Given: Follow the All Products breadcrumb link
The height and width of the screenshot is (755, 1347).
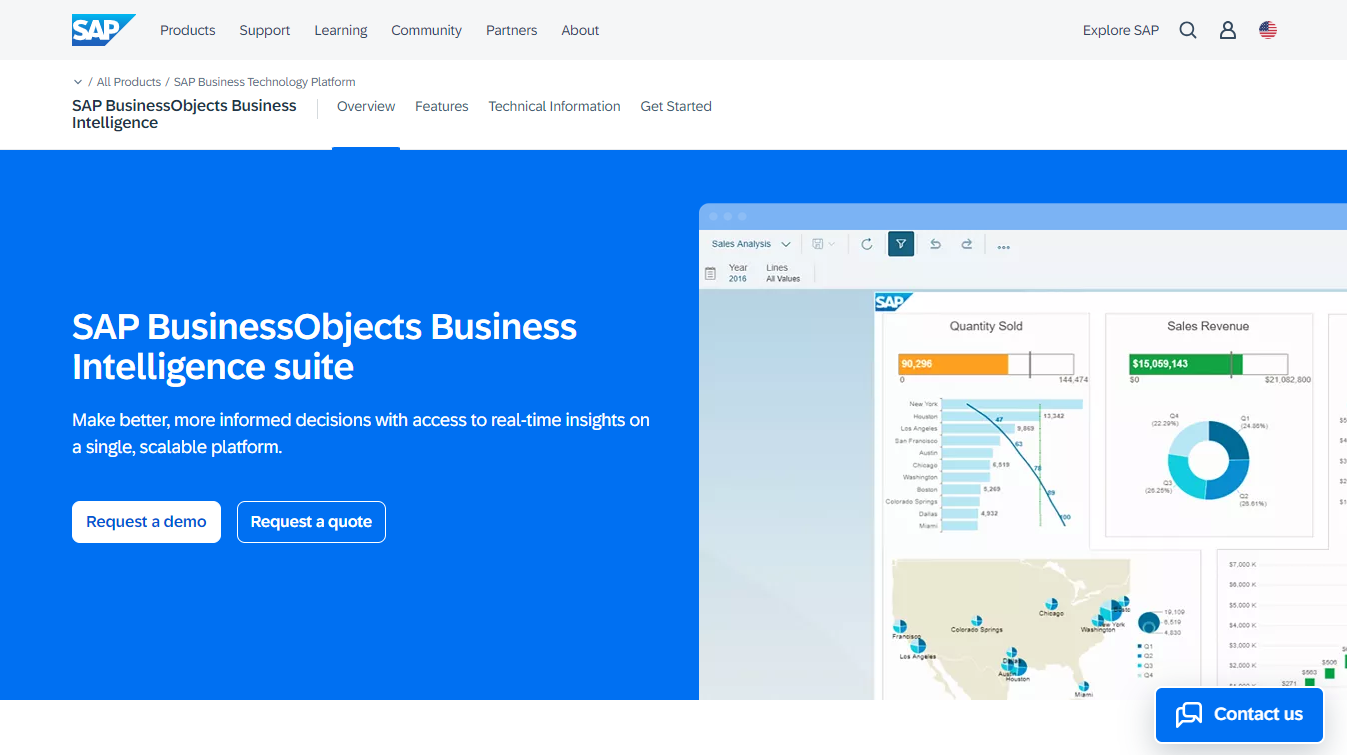Looking at the screenshot, I should [129, 82].
